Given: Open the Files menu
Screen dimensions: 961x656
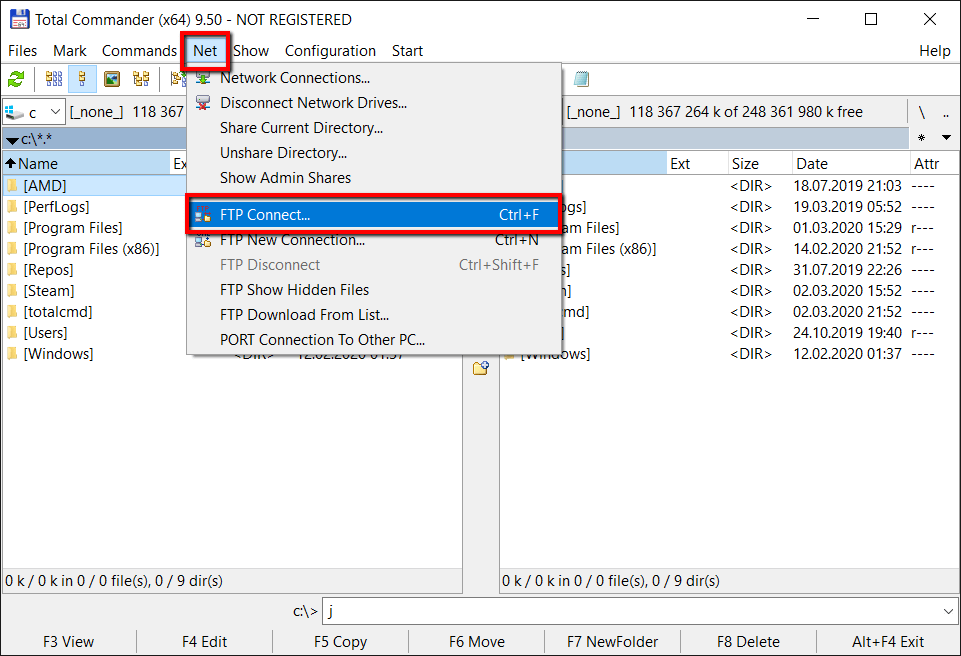Looking at the screenshot, I should tap(23, 51).
